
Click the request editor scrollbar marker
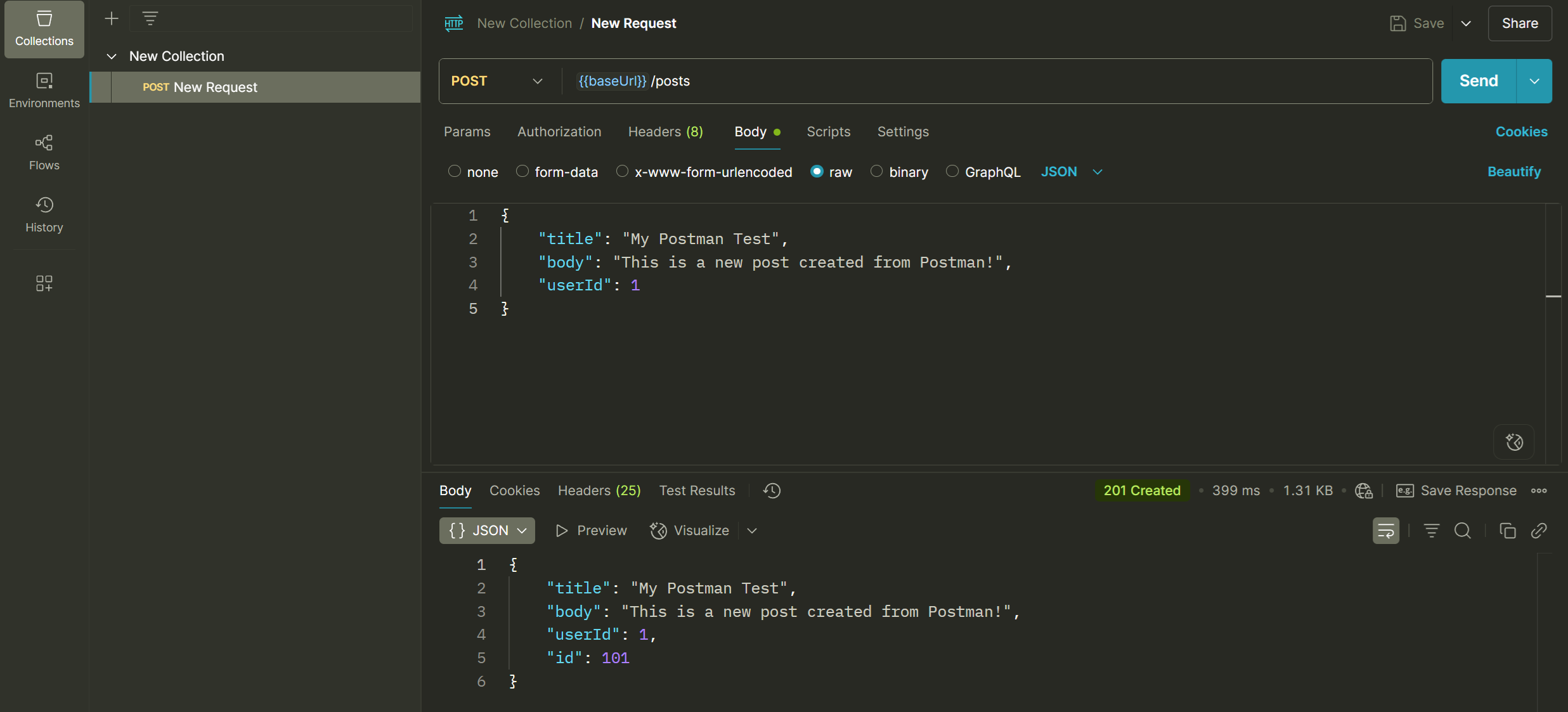point(1553,296)
